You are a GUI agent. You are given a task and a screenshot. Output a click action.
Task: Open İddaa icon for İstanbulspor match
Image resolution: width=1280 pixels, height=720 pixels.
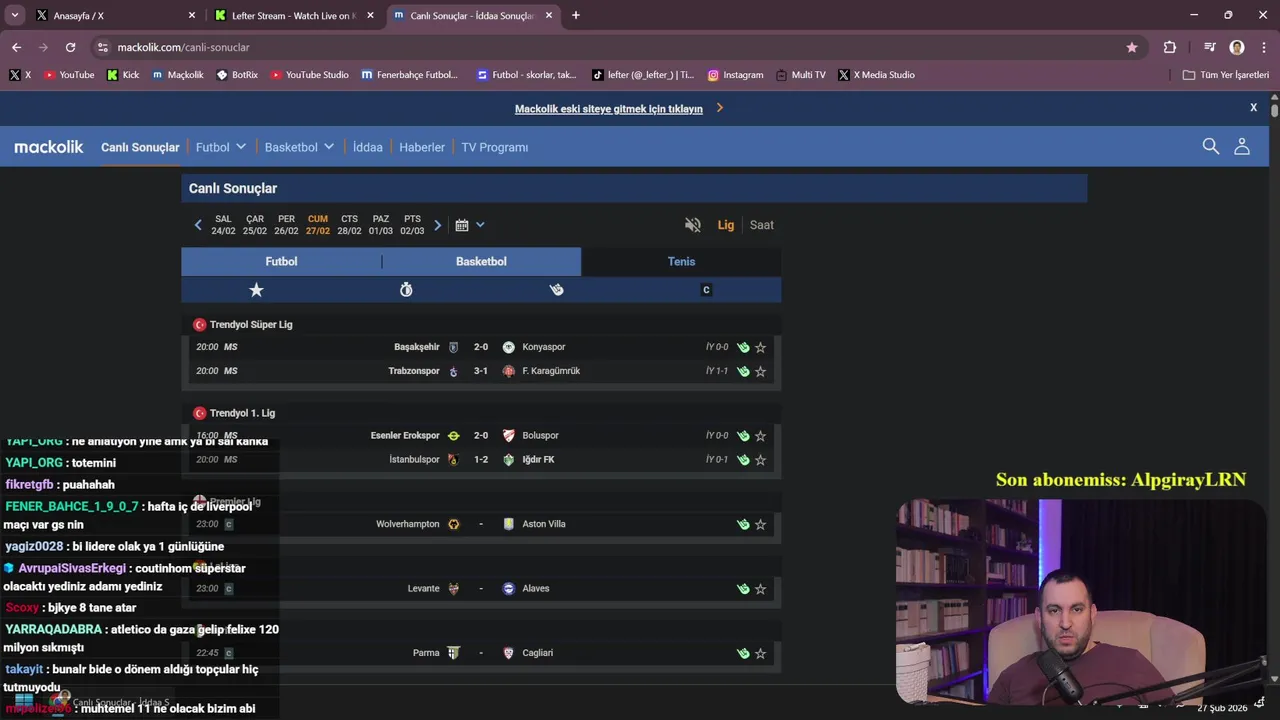(743, 460)
